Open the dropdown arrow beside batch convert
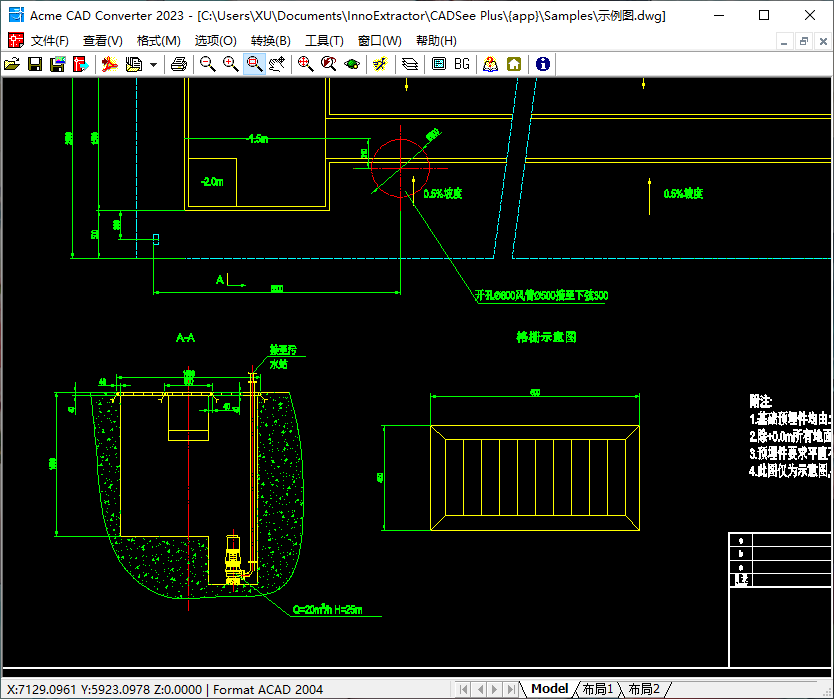This screenshot has height=699, width=834. click(x=153, y=65)
